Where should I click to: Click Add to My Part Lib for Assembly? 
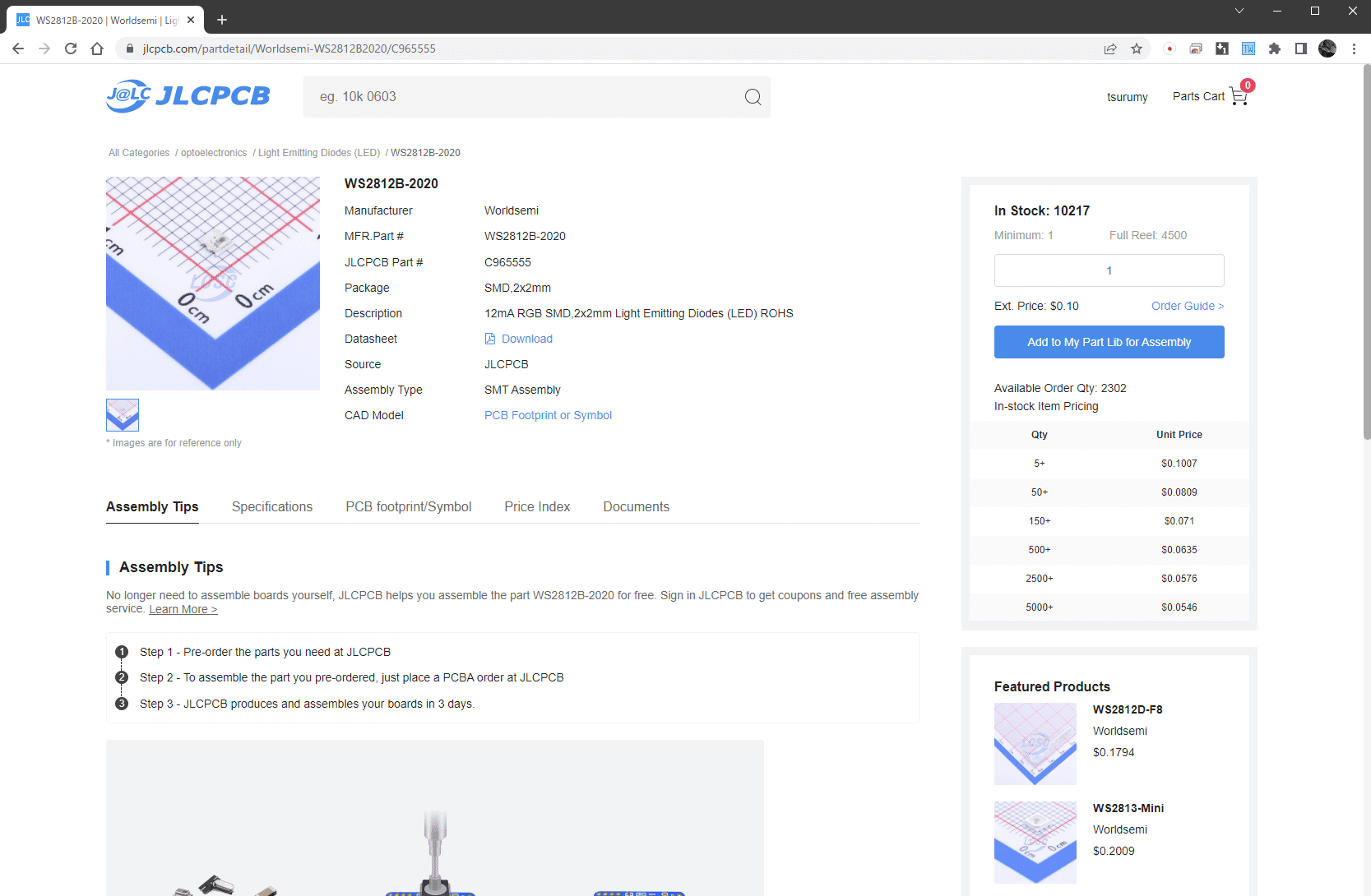pyautogui.click(x=1109, y=342)
